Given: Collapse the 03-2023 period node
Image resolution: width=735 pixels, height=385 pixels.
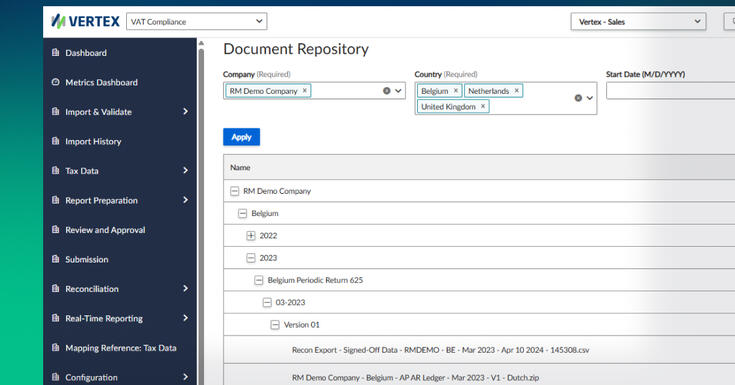Looking at the screenshot, I should point(267,302).
